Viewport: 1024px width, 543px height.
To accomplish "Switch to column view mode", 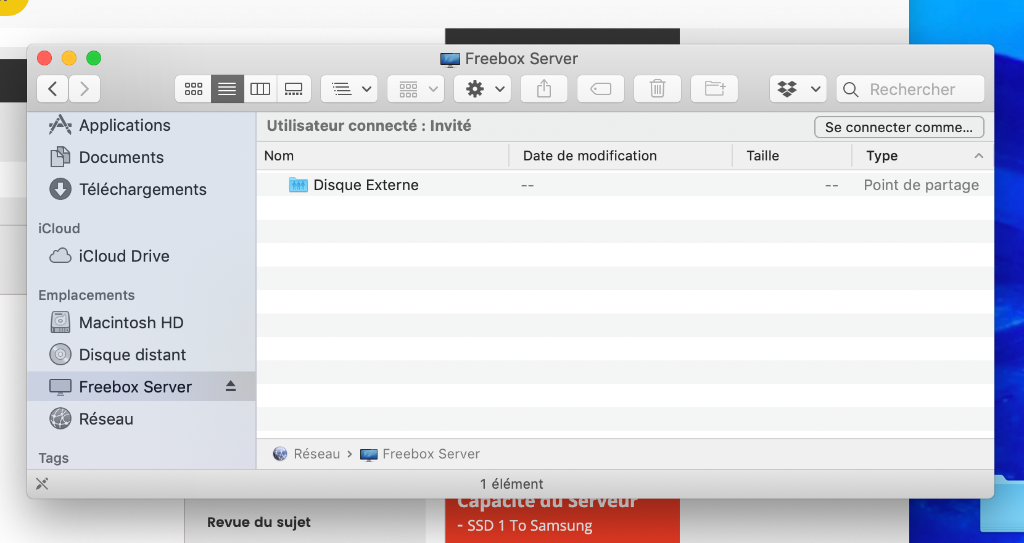I will point(260,89).
